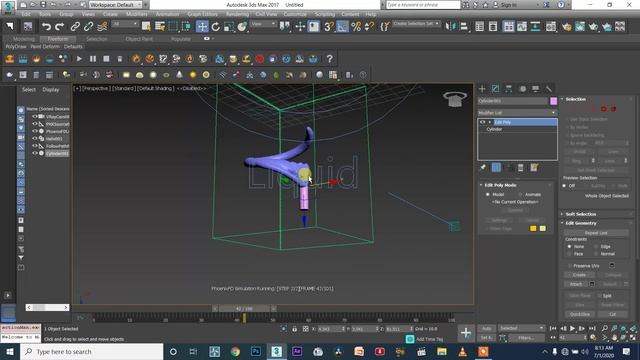Click the Create button in Edit Geometry
Image resolution: width=640 pixels, height=360 pixels.
pyautogui.click(x=579, y=275)
